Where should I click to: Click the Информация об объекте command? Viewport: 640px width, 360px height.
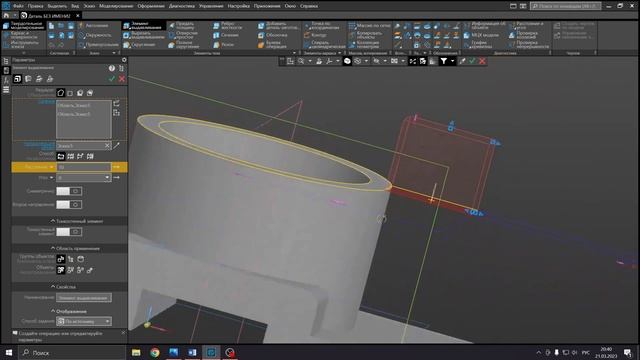(x=484, y=26)
